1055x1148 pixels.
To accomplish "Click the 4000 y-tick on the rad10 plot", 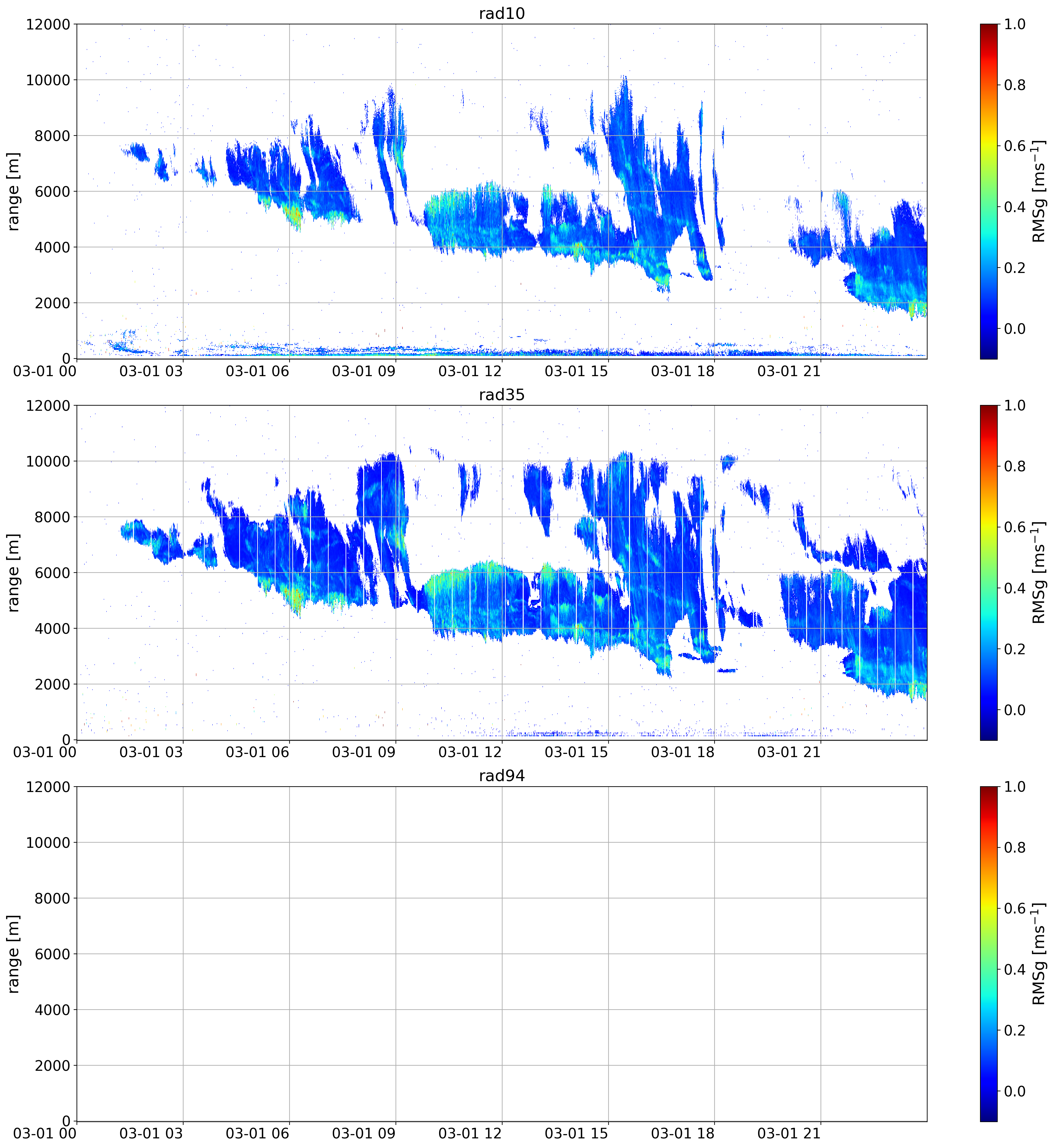I will click(x=53, y=247).
